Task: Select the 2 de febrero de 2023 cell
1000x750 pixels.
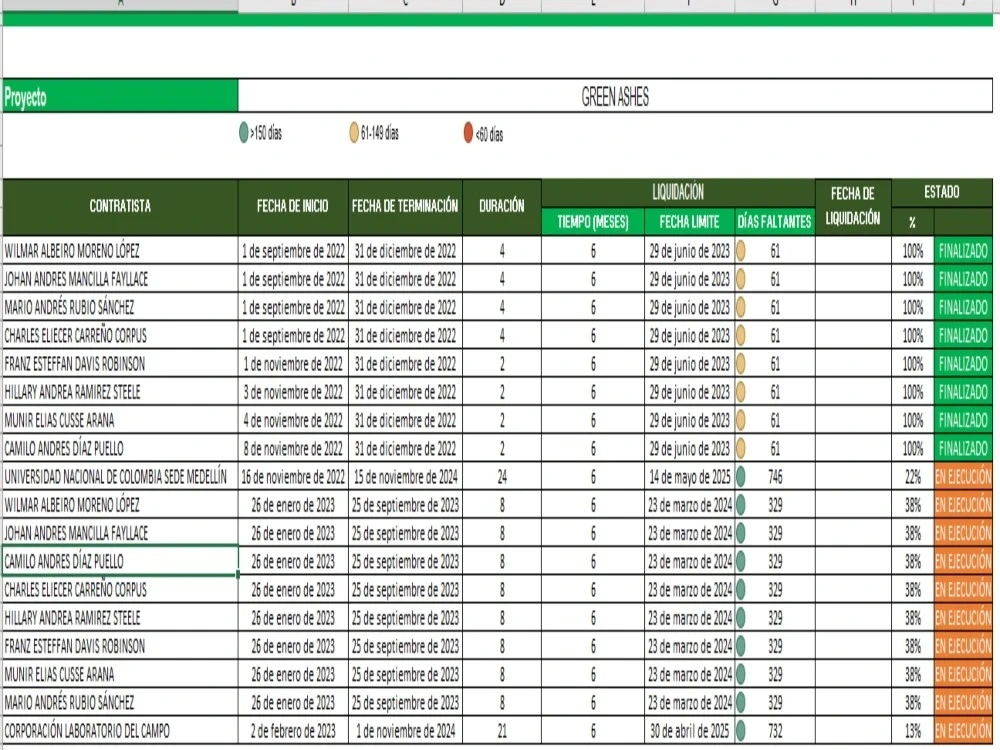Action: [293, 730]
